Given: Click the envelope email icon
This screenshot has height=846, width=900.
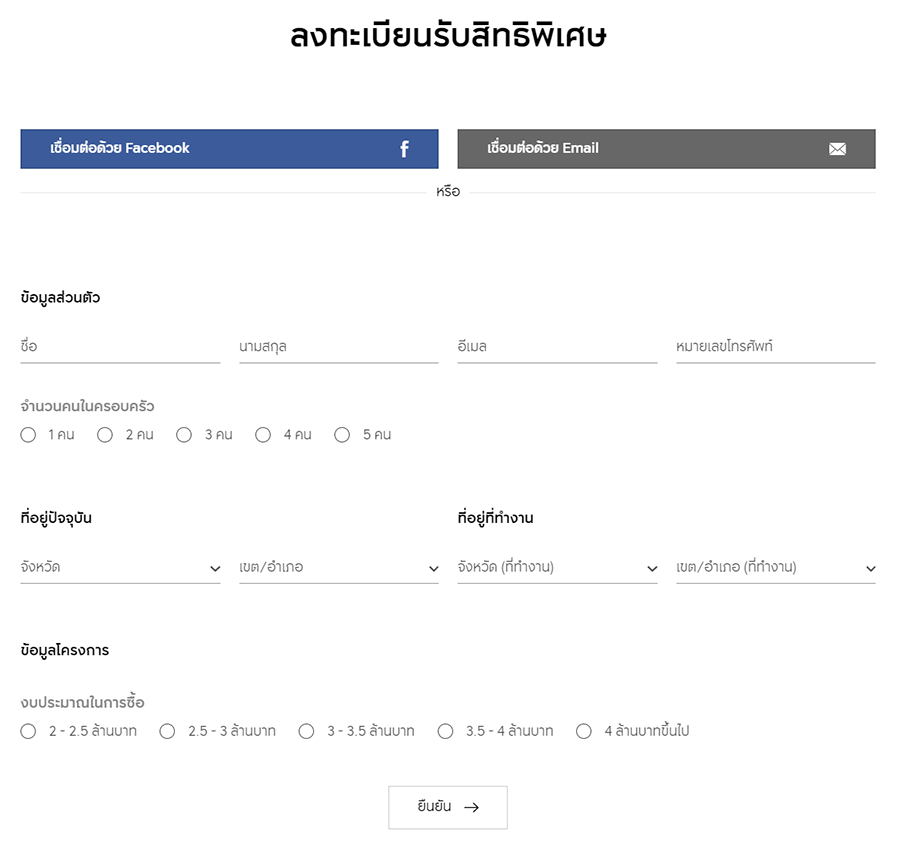Looking at the screenshot, I should click(837, 149).
